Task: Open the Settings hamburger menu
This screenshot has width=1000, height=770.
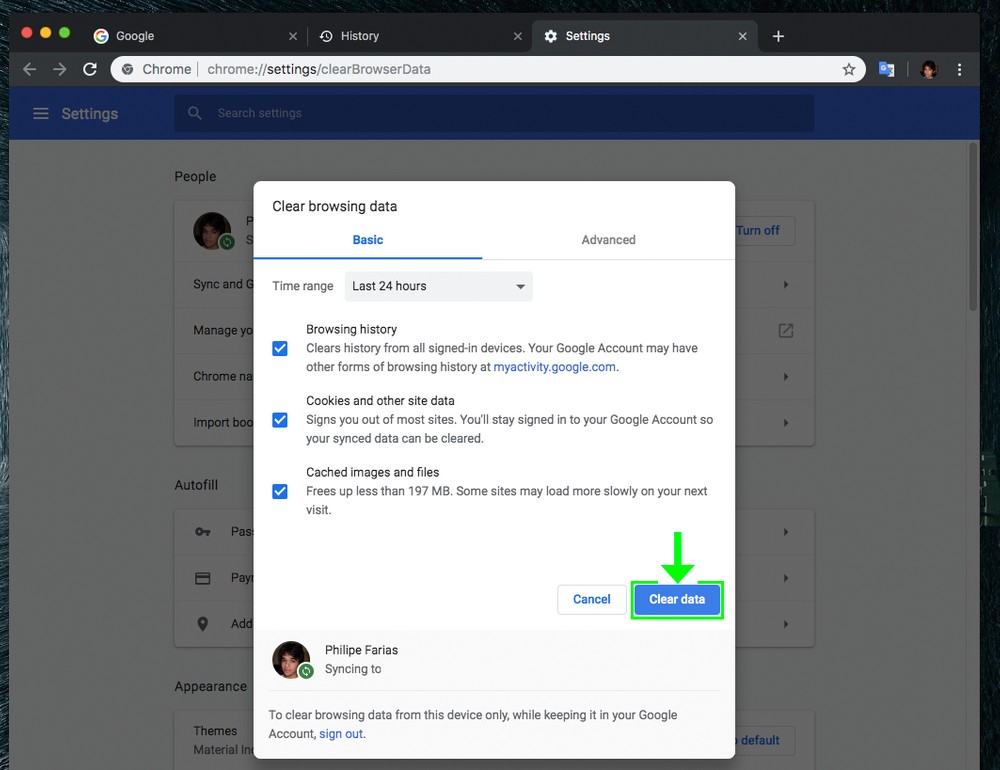Action: [x=41, y=114]
